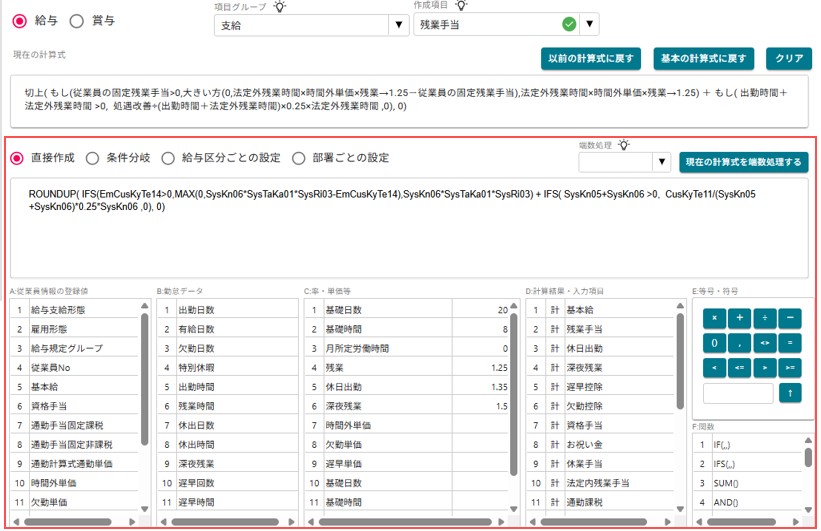Click into the ROUNDUP formula editing area
Viewport: 821px width, 531px height.
coord(409,228)
